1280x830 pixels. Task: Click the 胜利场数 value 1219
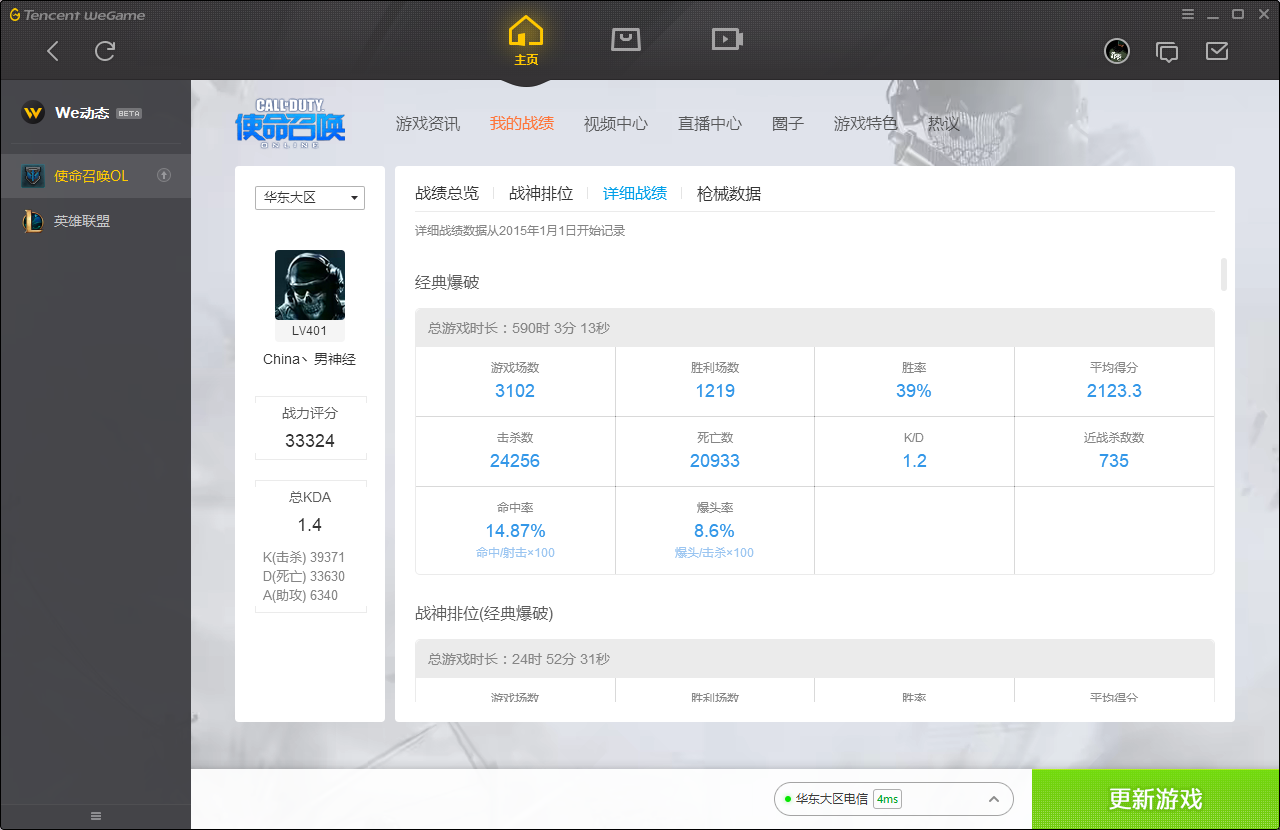(715, 391)
